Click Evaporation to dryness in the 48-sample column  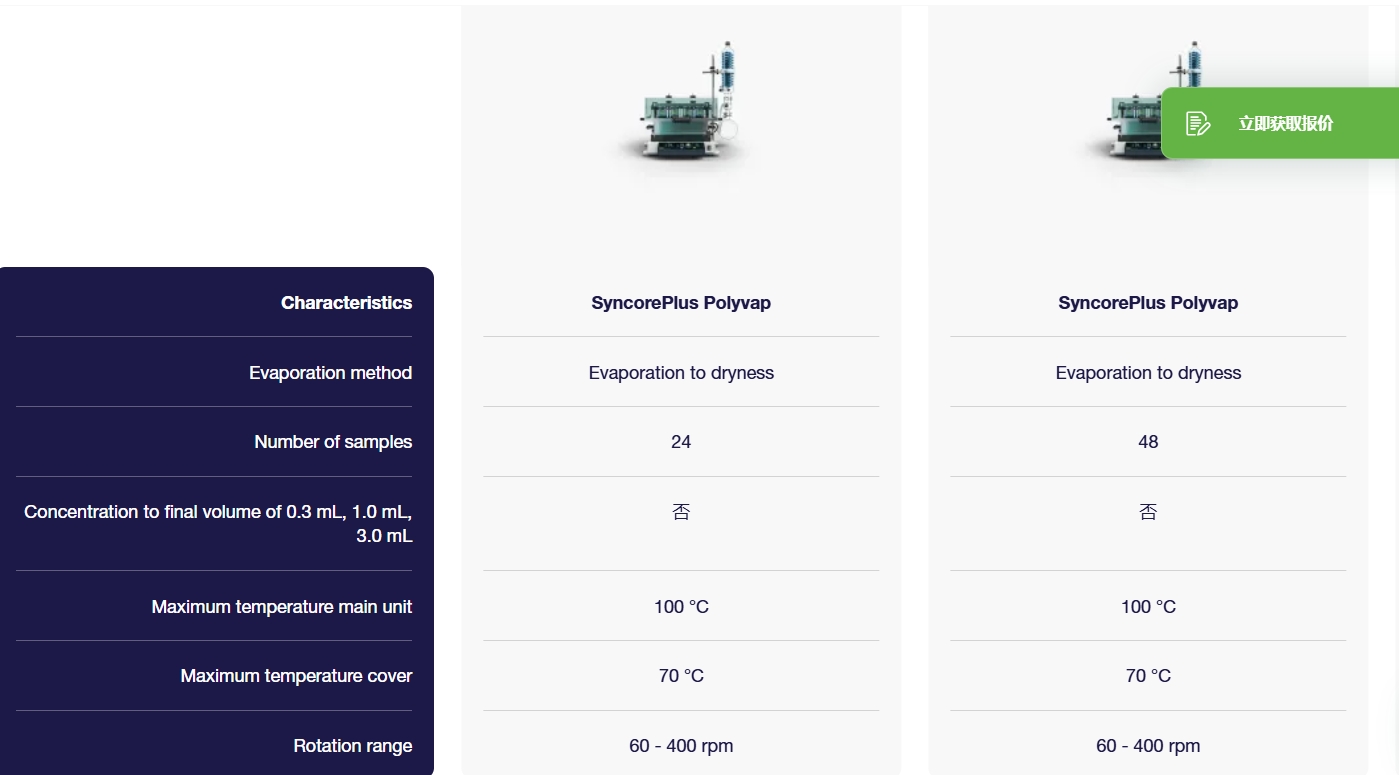[1148, 373]
